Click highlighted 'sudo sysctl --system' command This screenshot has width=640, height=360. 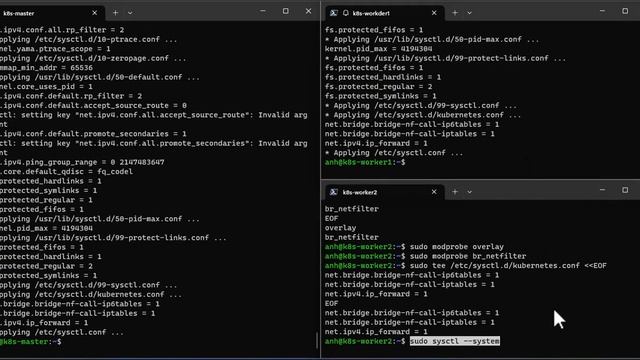(455, 341)
